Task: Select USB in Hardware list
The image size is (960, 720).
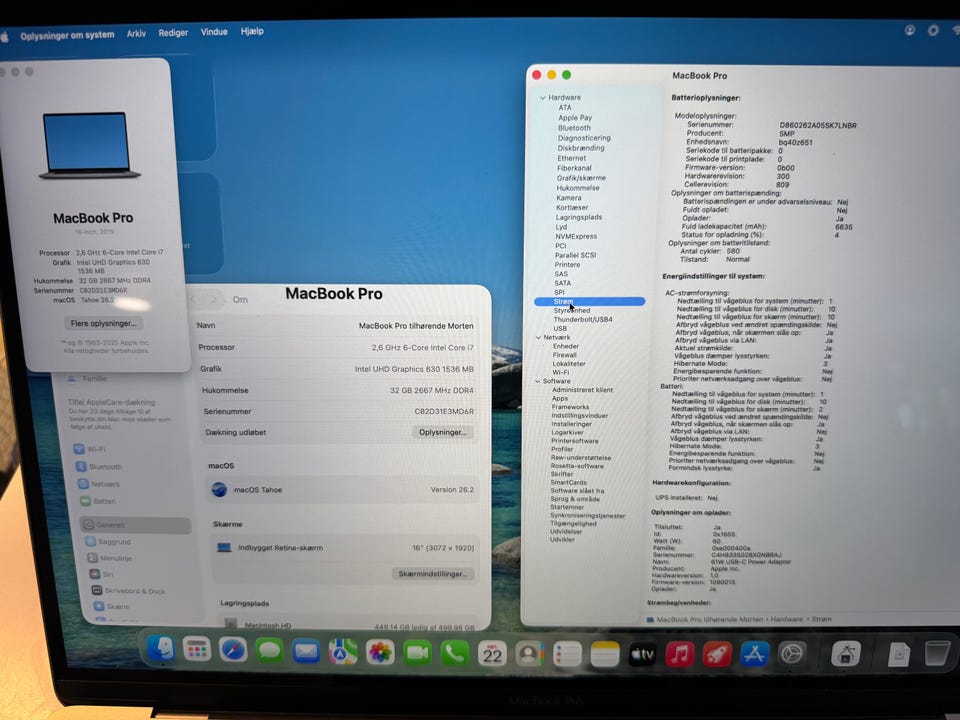Action: [x=560, y=328]
